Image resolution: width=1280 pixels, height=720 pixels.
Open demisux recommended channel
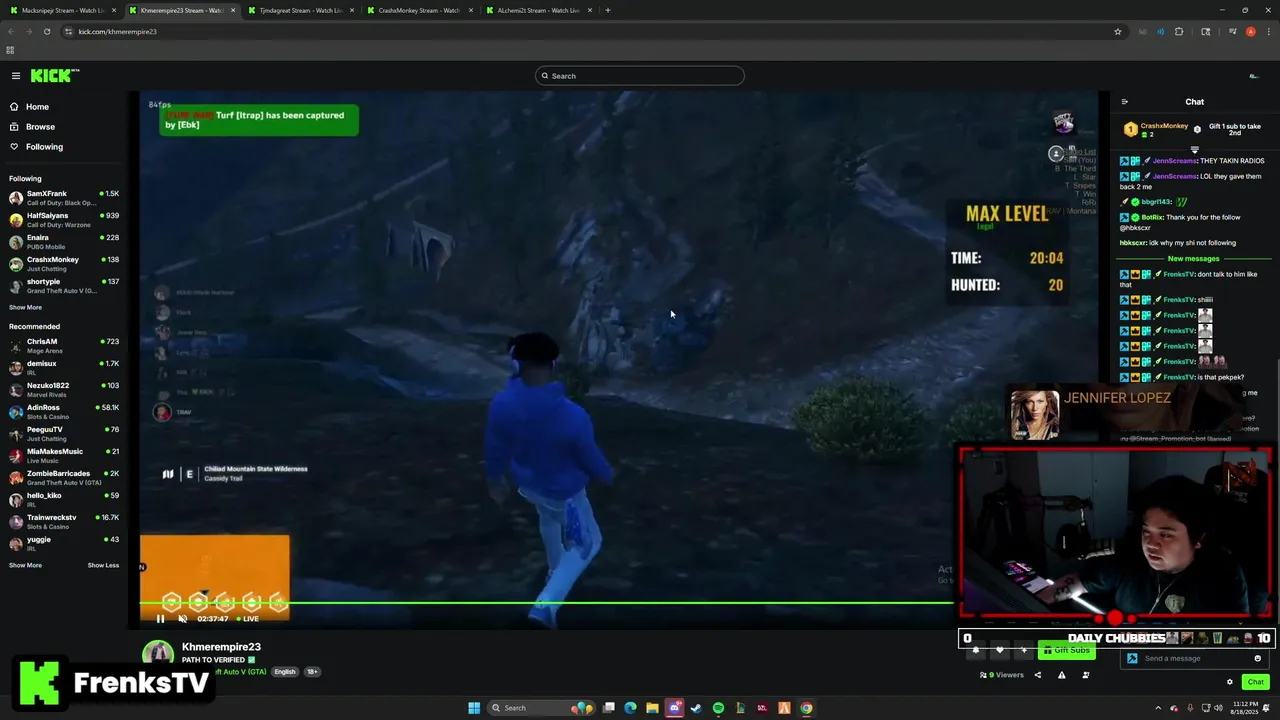[x=64, y=367]
